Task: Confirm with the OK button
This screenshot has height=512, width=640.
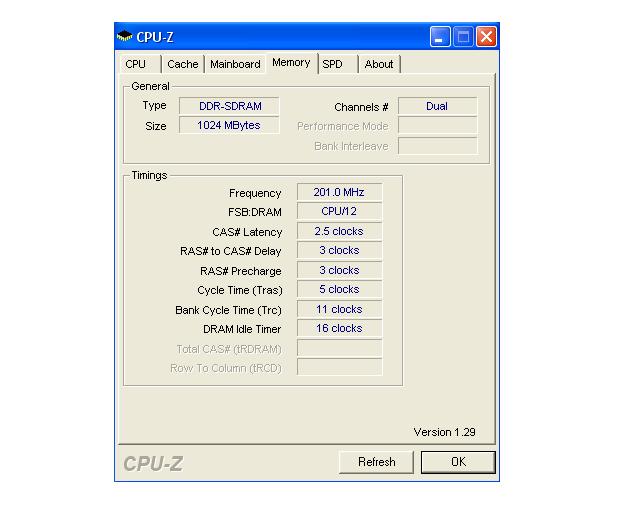Action: pyautogui.click(x=458, y=462)
